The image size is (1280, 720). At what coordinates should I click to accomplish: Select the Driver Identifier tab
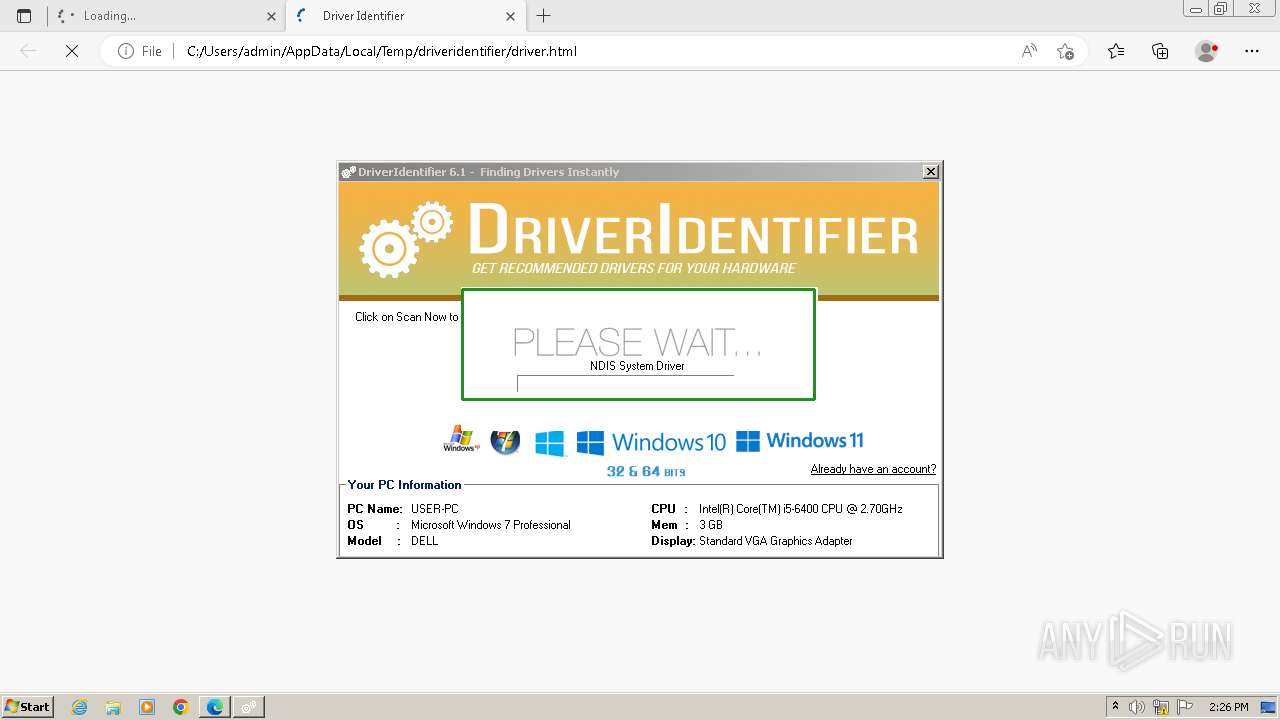coord(406,16)
